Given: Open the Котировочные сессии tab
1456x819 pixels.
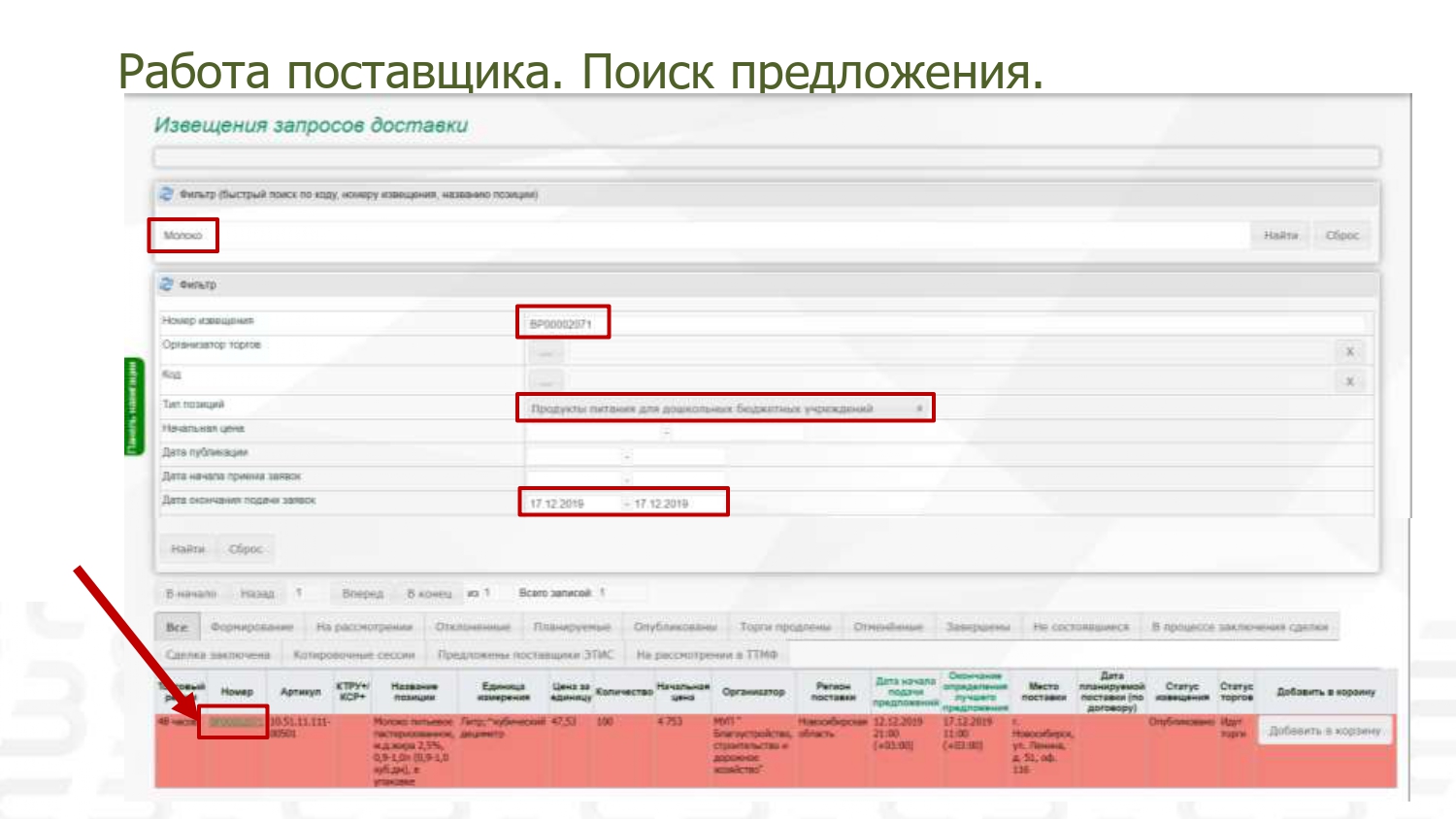Looking at the screenshot, I should [353, 655].
